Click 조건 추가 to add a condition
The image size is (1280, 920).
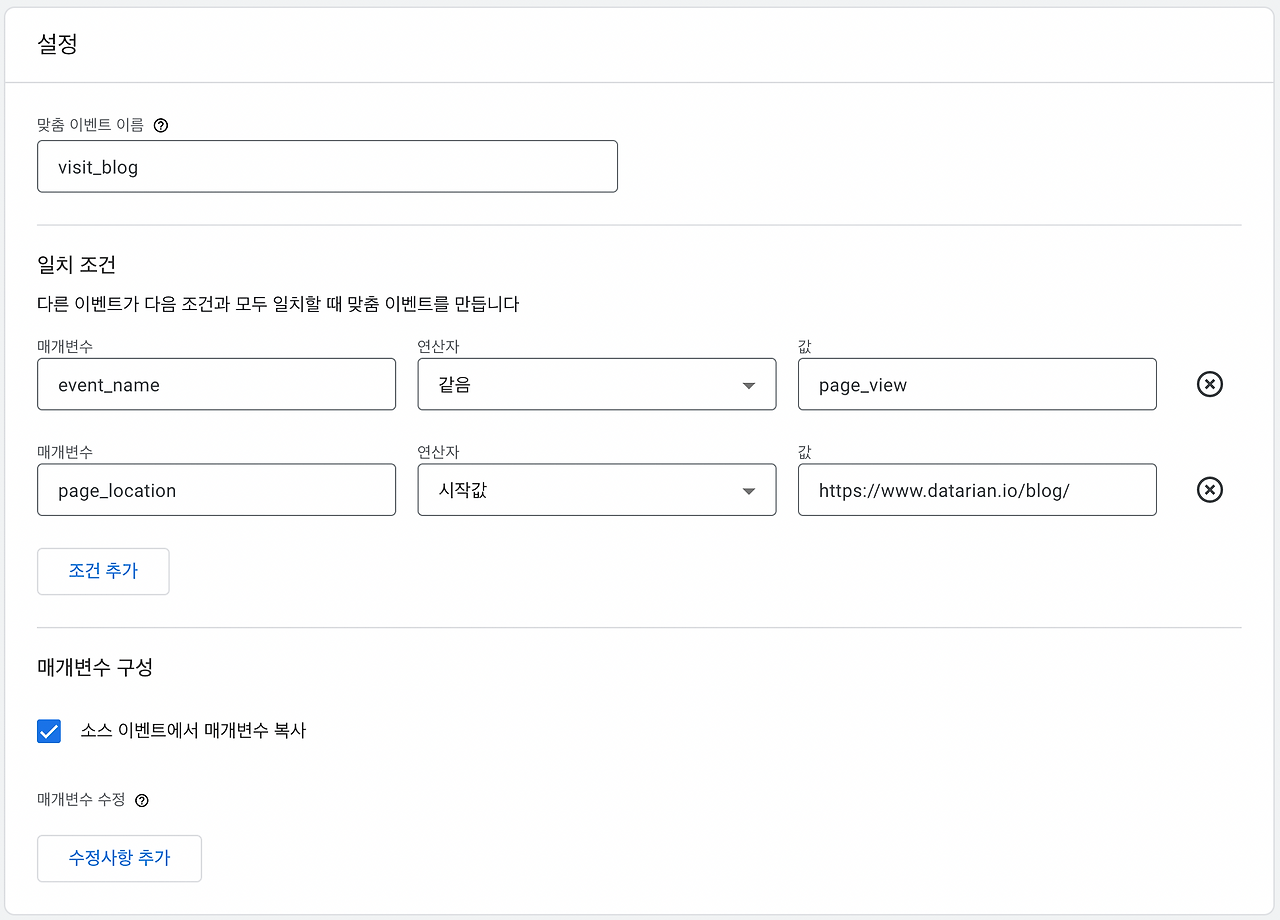pos(102,571)
